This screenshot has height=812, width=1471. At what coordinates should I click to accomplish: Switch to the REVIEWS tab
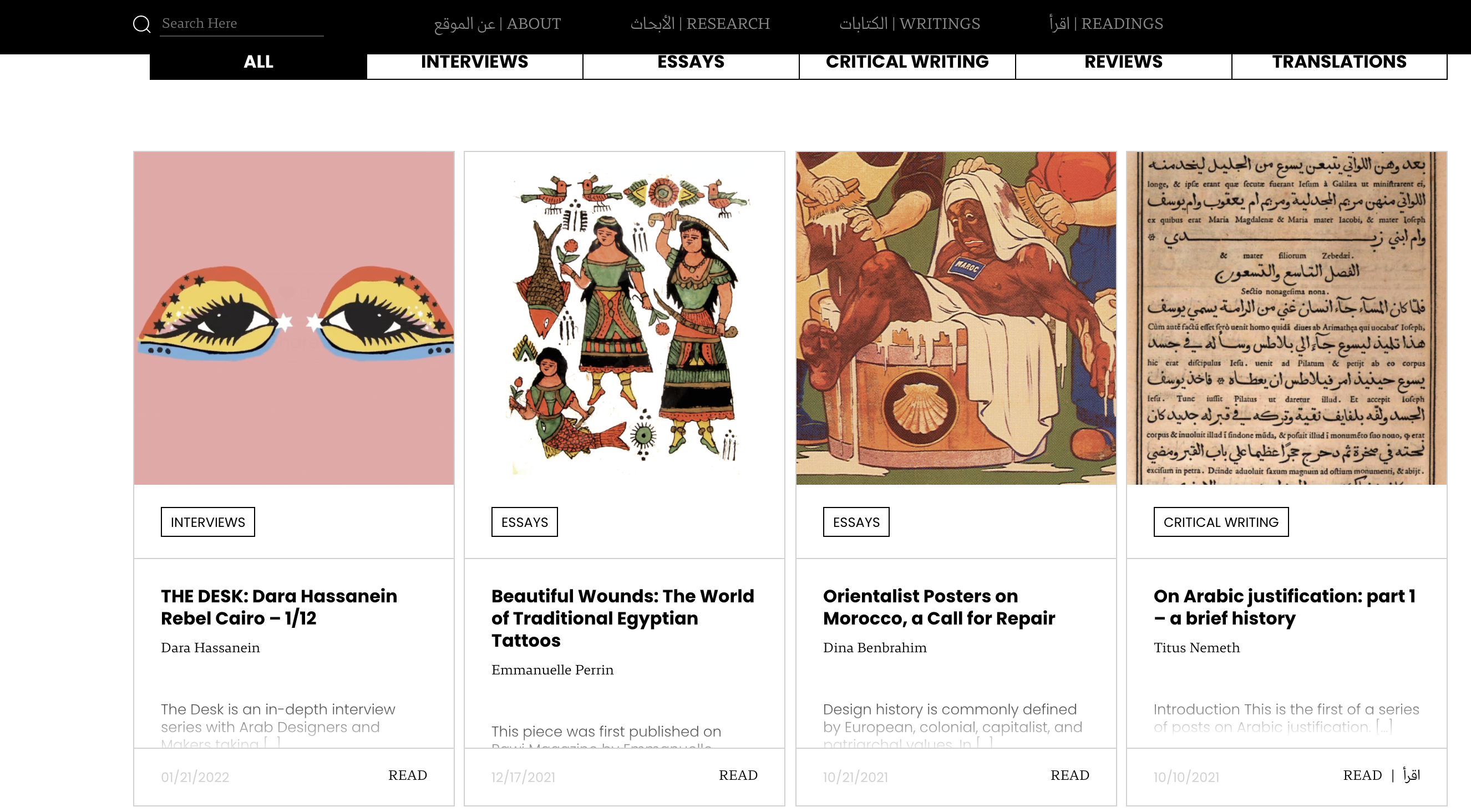(x=1123, y=63)
